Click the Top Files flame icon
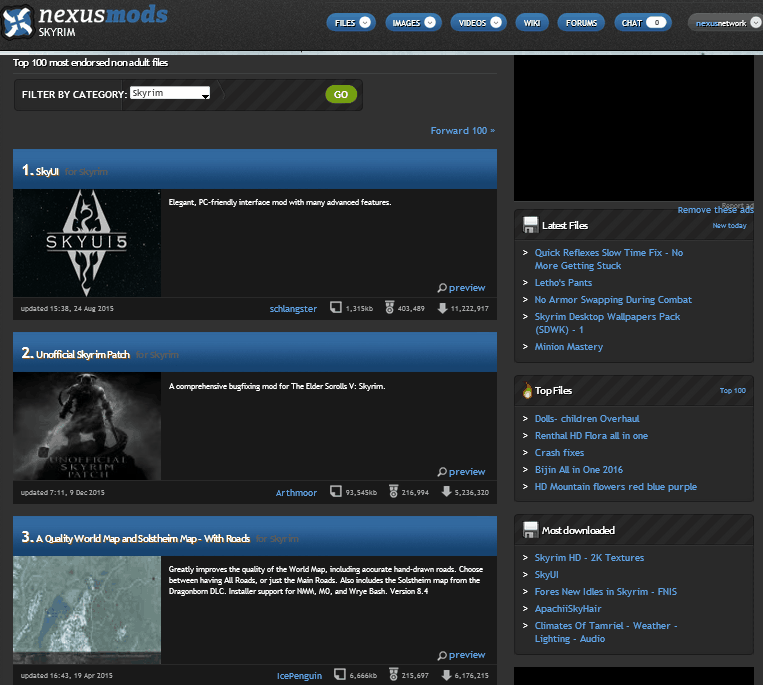Image resolution: width=763 pixels, height=685 pixels. tap(527, 390)
